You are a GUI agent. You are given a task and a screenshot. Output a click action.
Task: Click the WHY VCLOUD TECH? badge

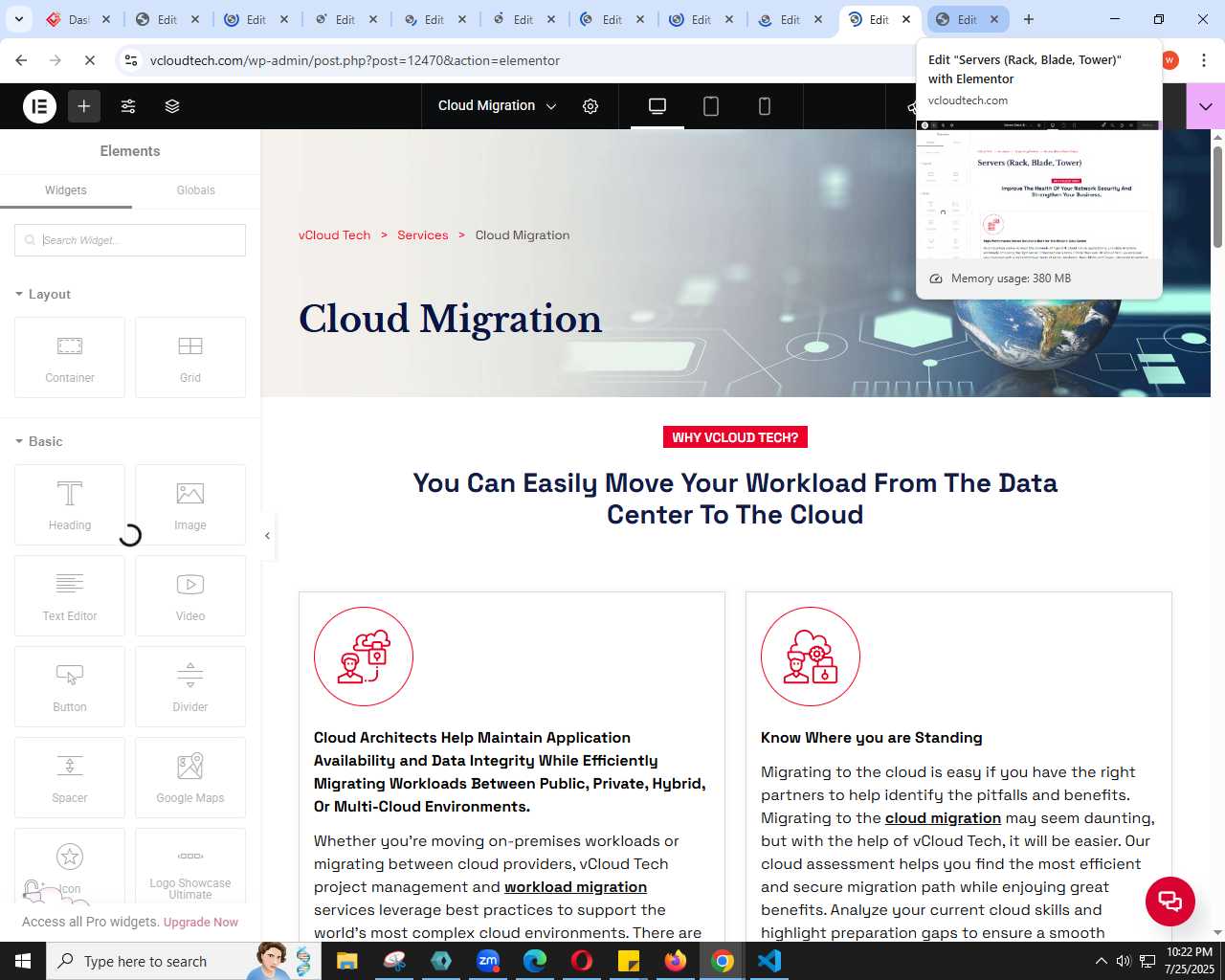(x=735, y=437)
